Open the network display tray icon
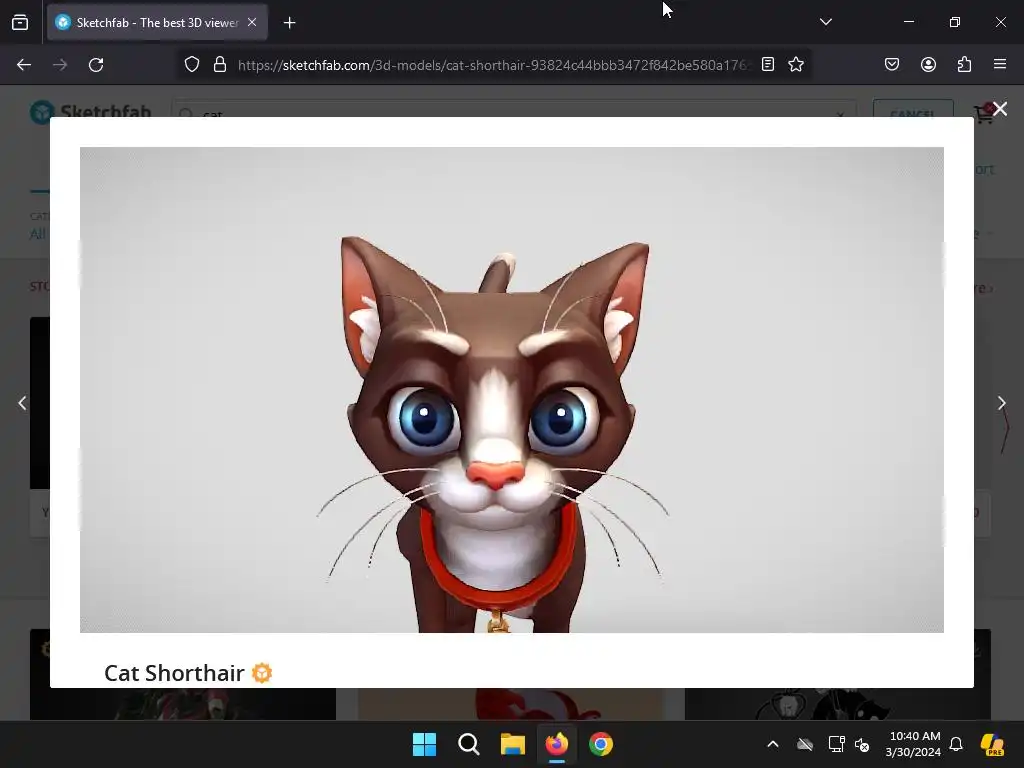Viewport: 1024px width, 768px height. coord(836,744)
